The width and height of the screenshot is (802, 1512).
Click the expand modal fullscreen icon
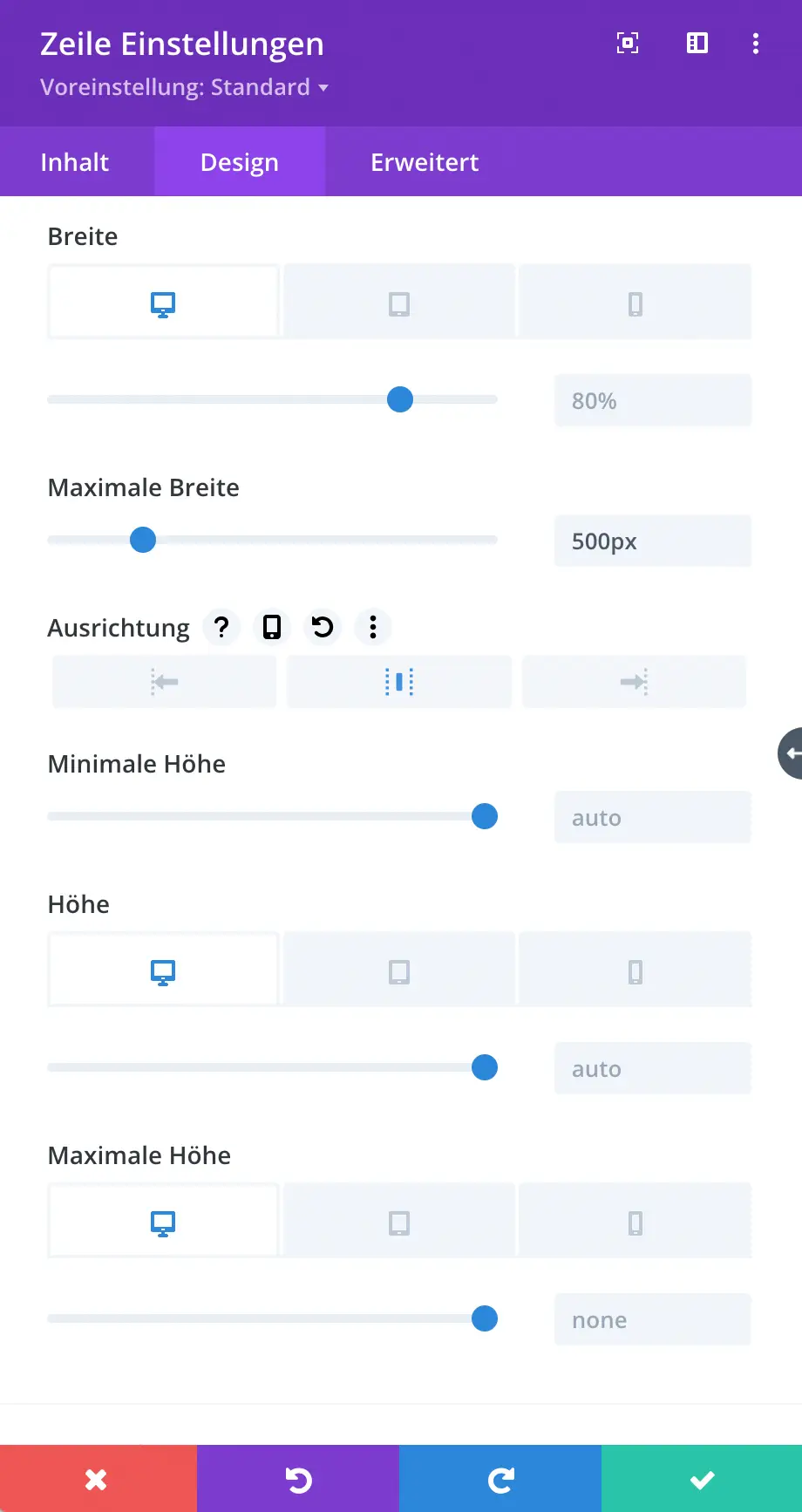(628, 43)
